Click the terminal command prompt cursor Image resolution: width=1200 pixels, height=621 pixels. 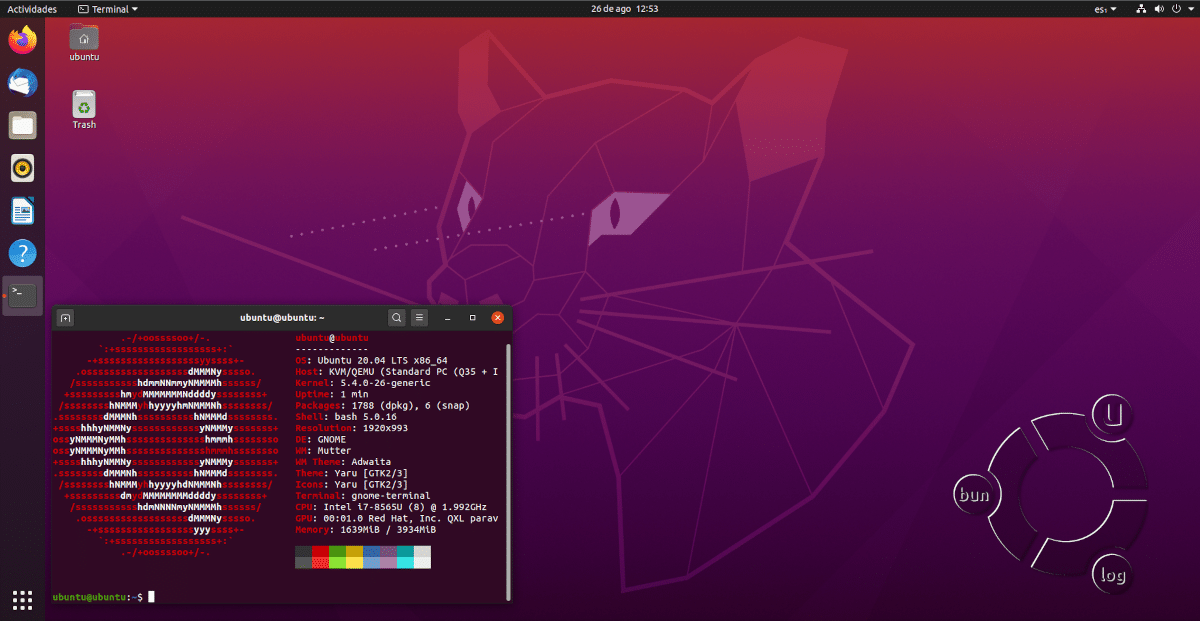coord(153,596)
